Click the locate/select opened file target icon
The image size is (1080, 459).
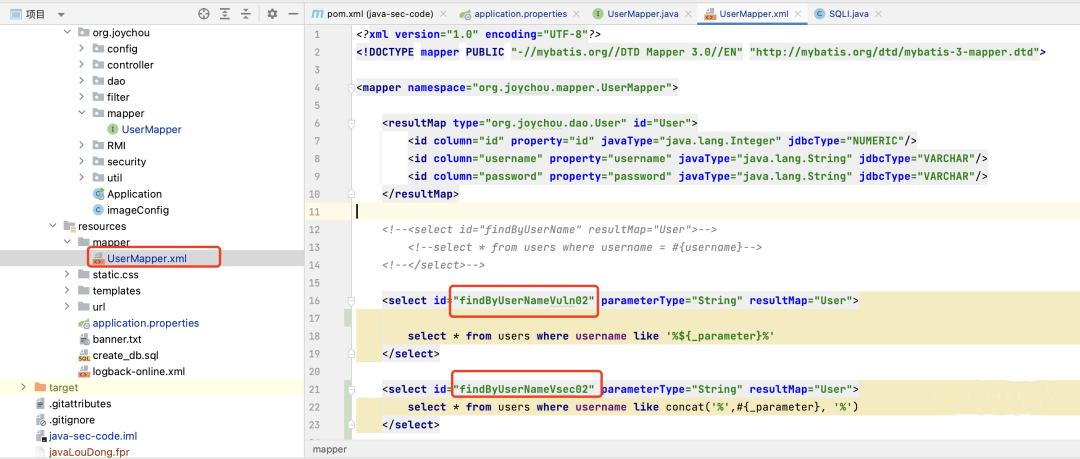pyautogui.click(x=203, y=14)
